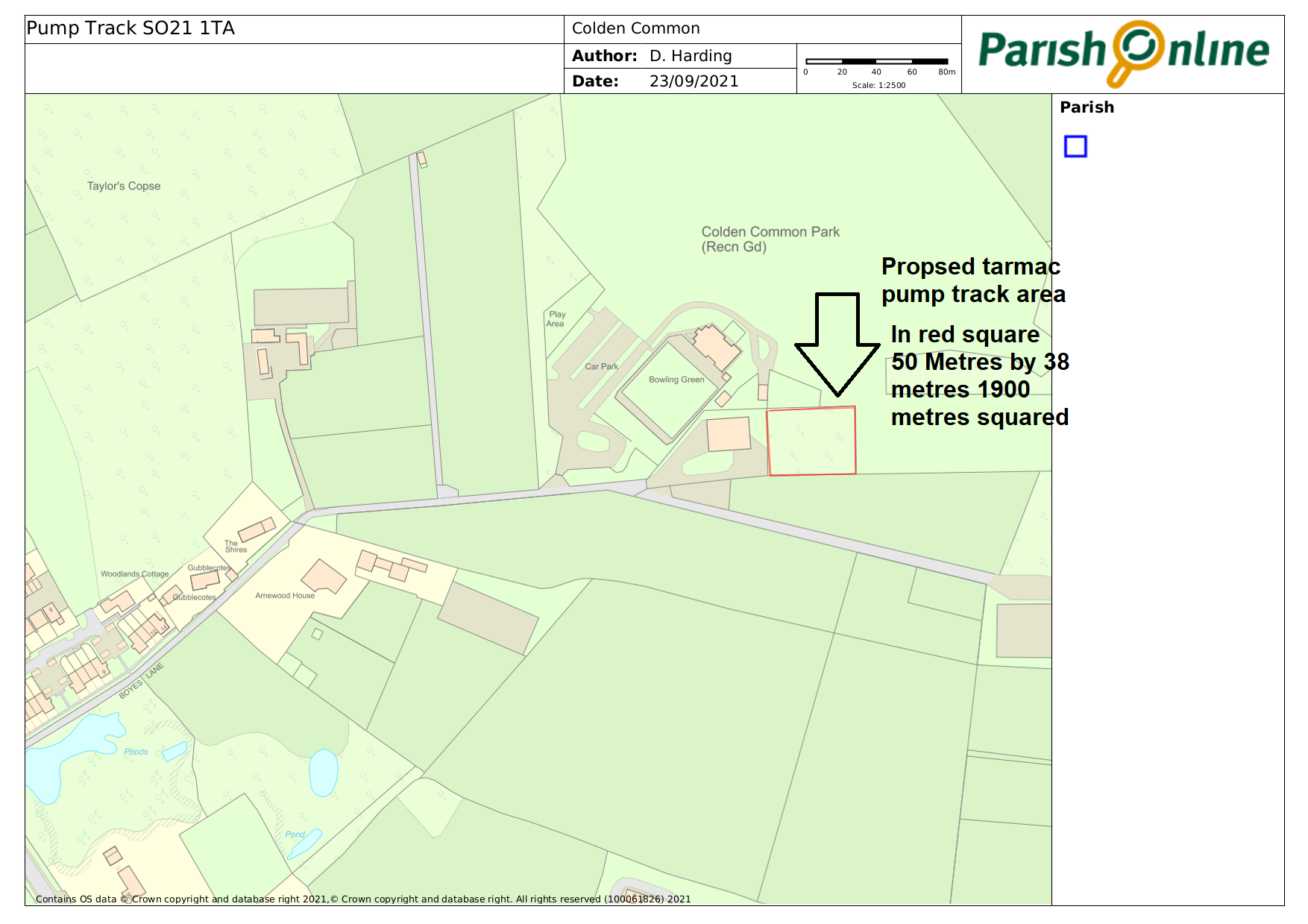
Task: Click the Proposed tarmac pump track text
Action: [x=972, y=280]
